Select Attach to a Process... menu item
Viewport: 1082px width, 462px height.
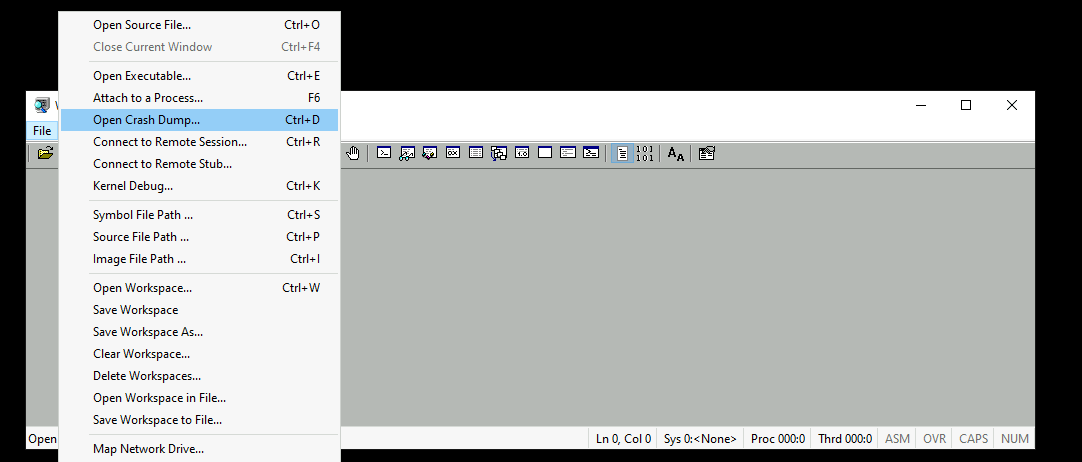[199, 98]
